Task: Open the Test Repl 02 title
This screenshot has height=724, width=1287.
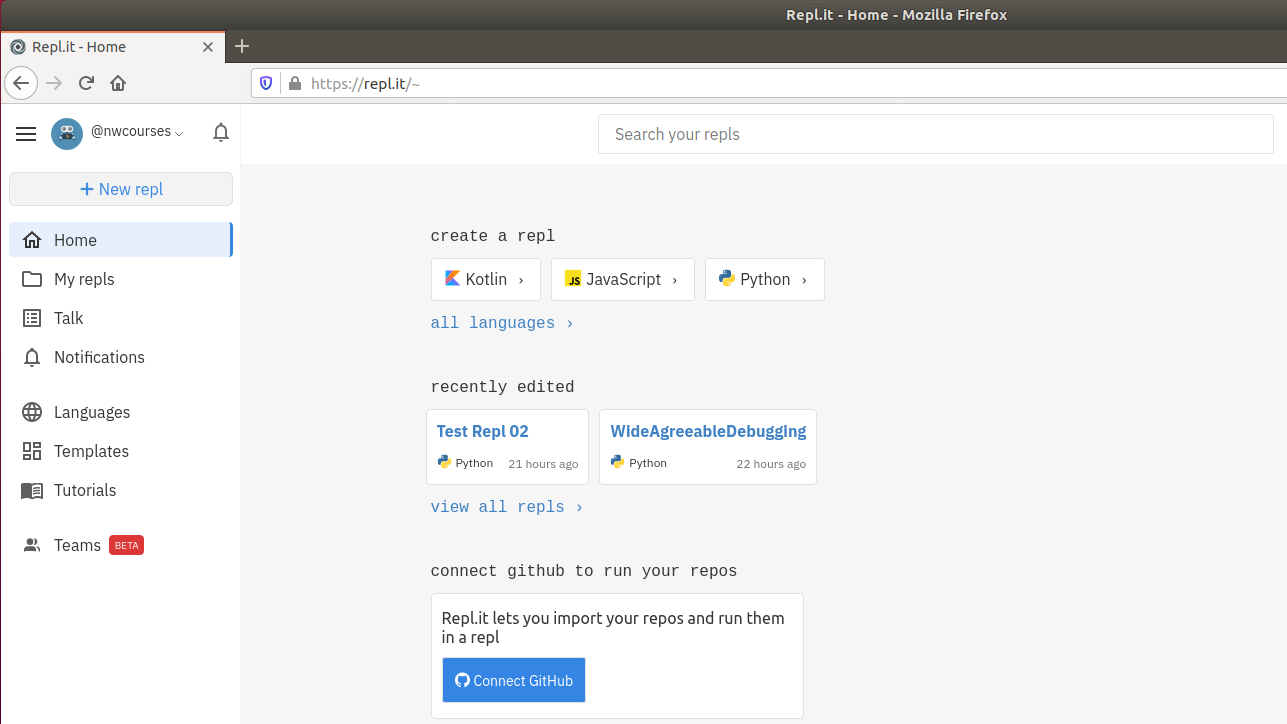Action: click(483, 431)
